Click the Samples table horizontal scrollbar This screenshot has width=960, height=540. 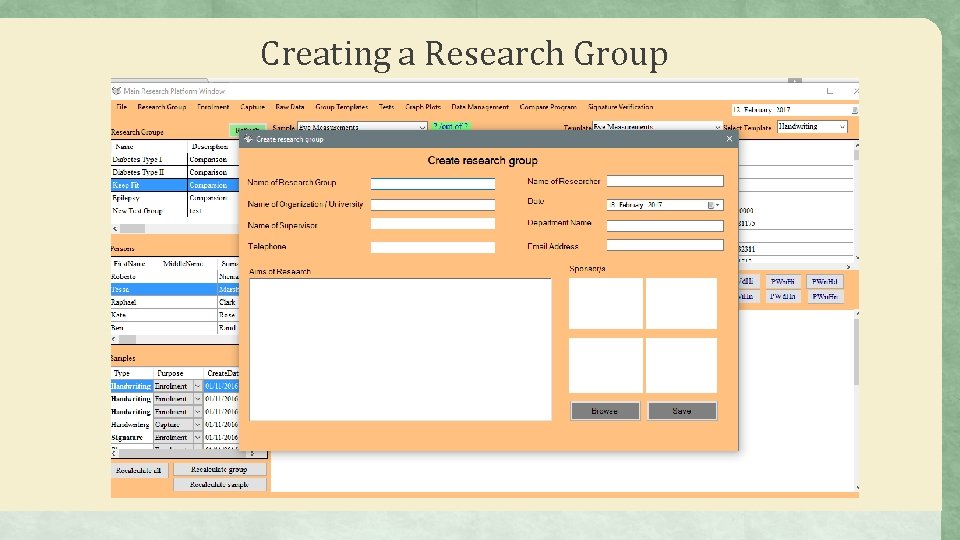click(184, 454)
